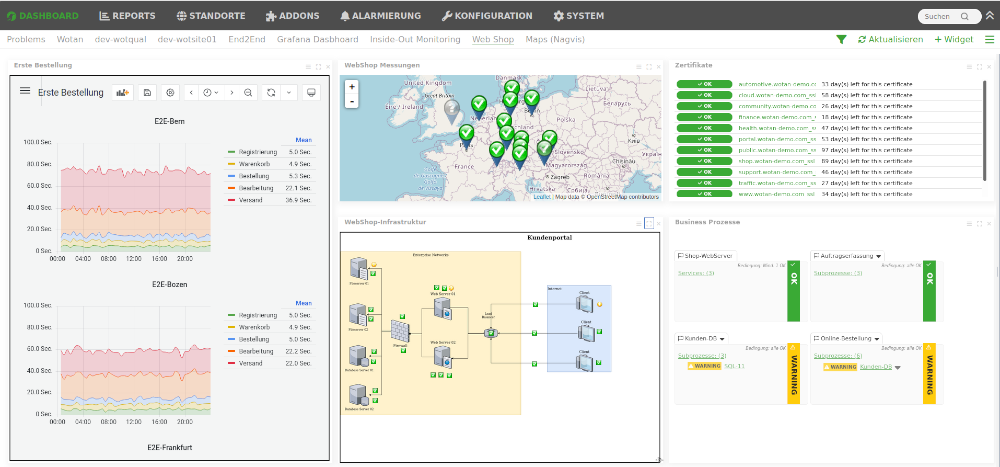Click the green filter funnel icon
Viewport: 1000px width, 467px height.
[841, 40]
